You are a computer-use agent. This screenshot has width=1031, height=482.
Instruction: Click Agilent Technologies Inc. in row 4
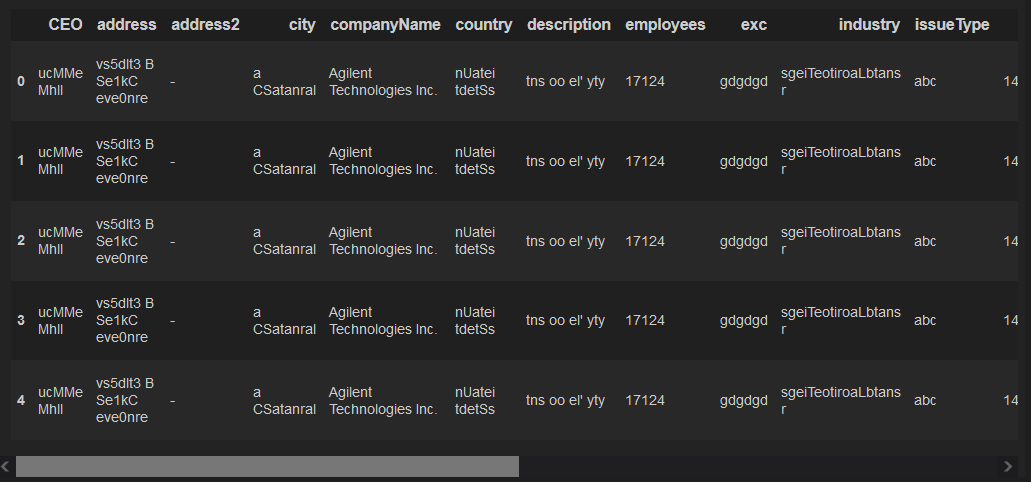click(x=383, y=400)
